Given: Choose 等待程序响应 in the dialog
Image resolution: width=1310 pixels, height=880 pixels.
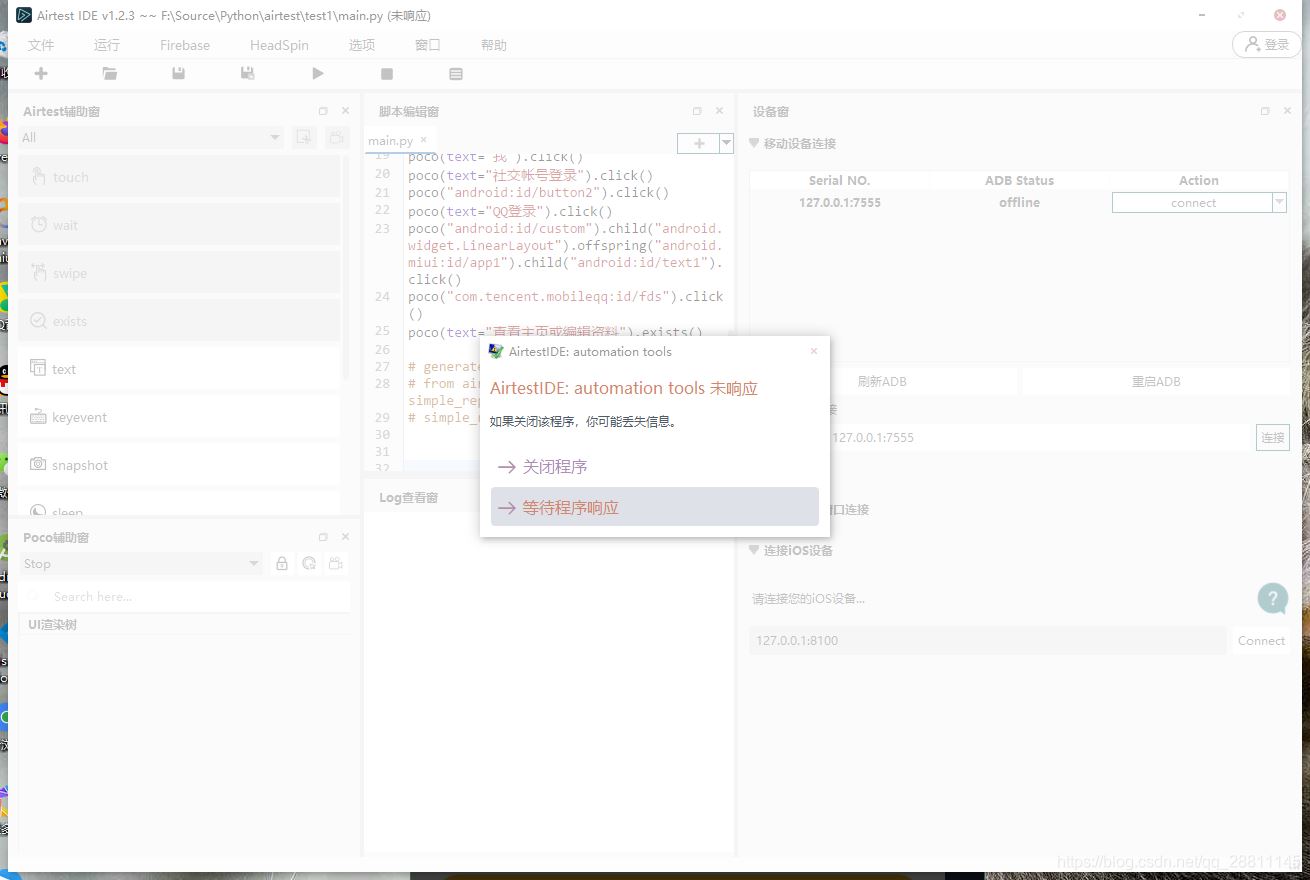Looking at the screenshot, I should tap(655, 507).
